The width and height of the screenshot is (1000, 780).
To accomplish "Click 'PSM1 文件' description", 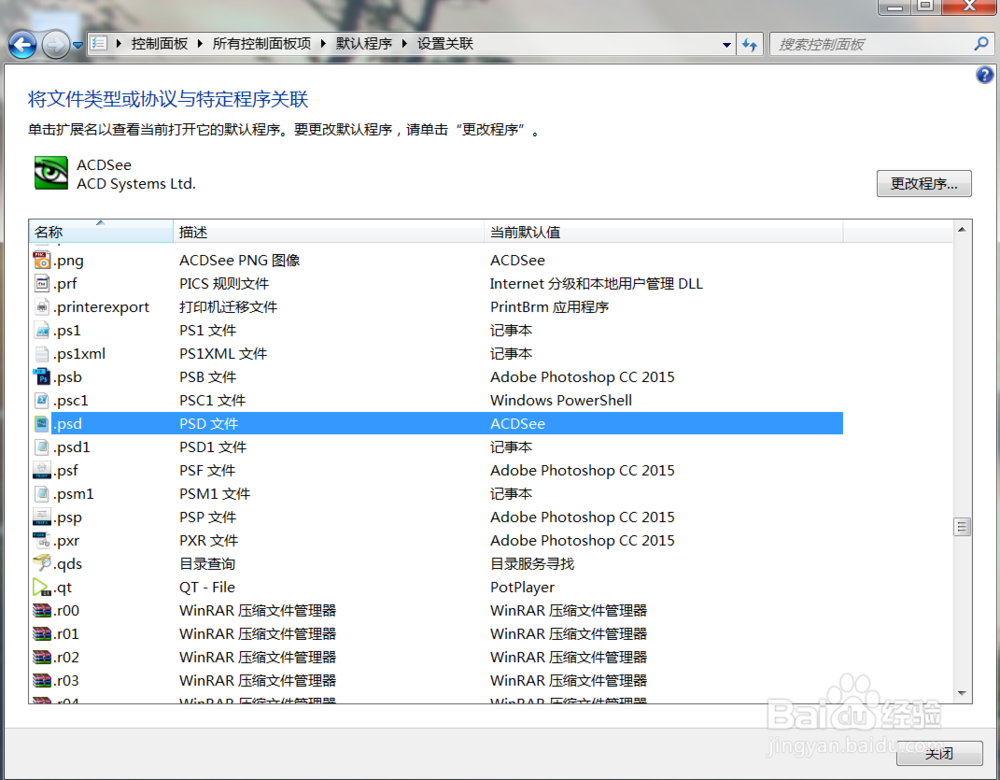I will 214,494.
